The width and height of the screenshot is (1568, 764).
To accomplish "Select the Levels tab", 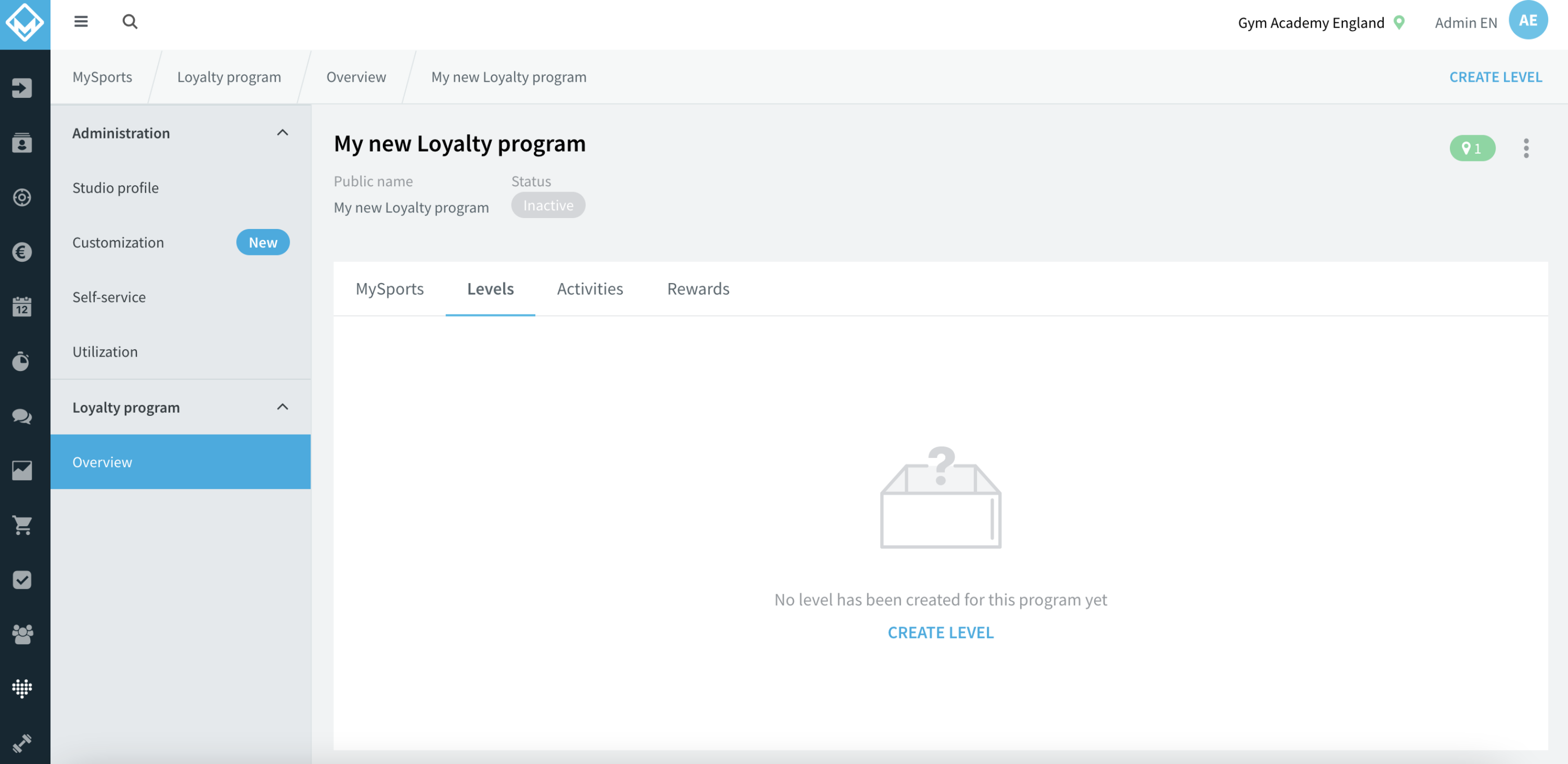I will pyautogui.click(x=490, y=288).
